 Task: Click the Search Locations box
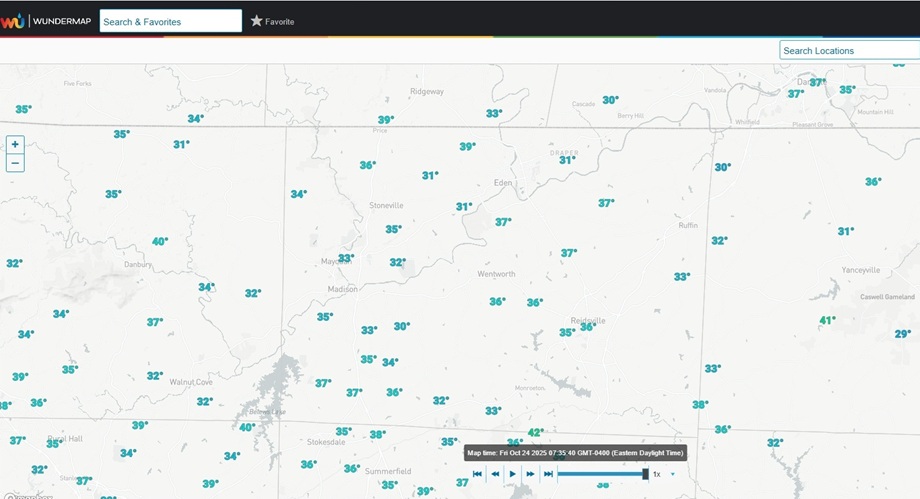click(848, 50)
